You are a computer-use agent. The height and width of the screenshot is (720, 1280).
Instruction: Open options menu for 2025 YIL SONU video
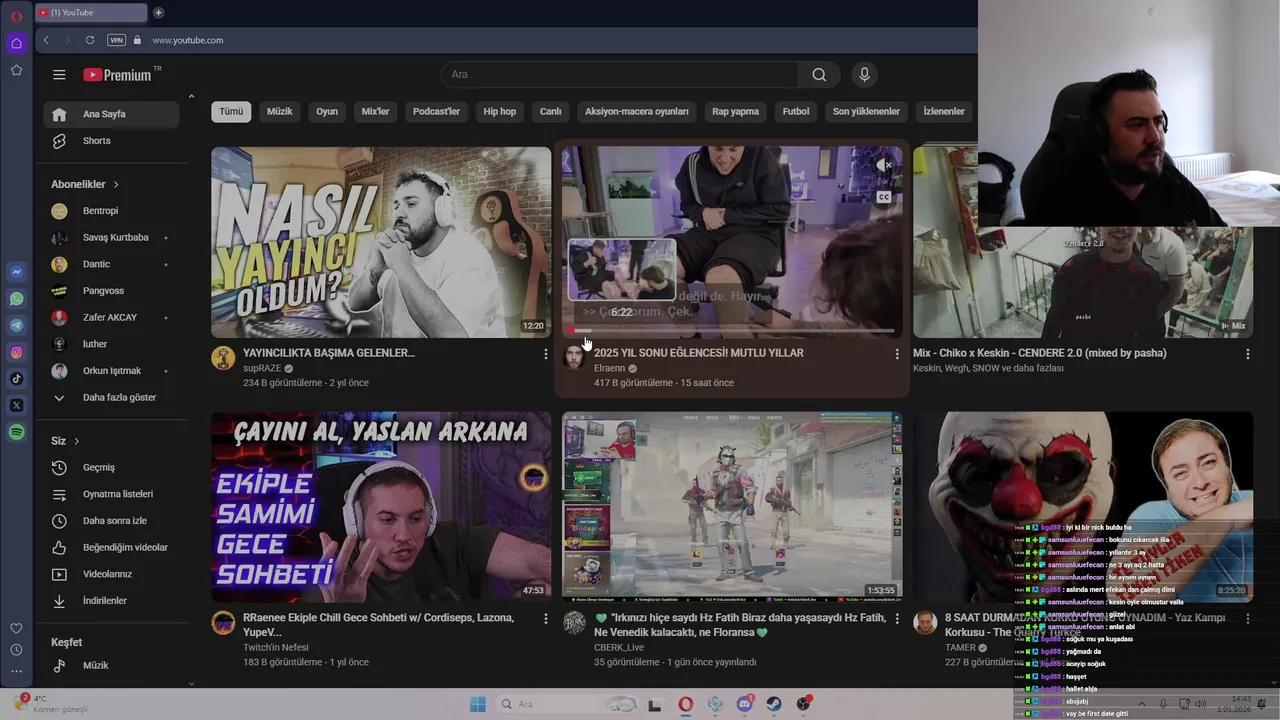pos(896,354)
